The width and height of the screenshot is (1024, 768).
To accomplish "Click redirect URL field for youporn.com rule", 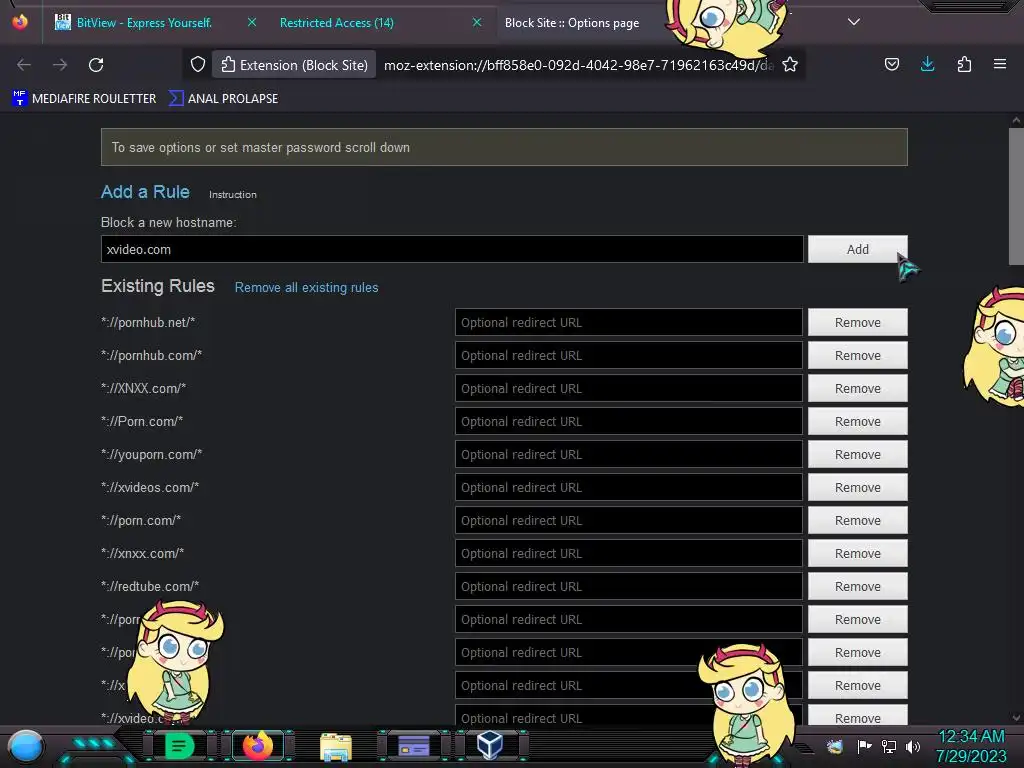I will tap(629, 455).
